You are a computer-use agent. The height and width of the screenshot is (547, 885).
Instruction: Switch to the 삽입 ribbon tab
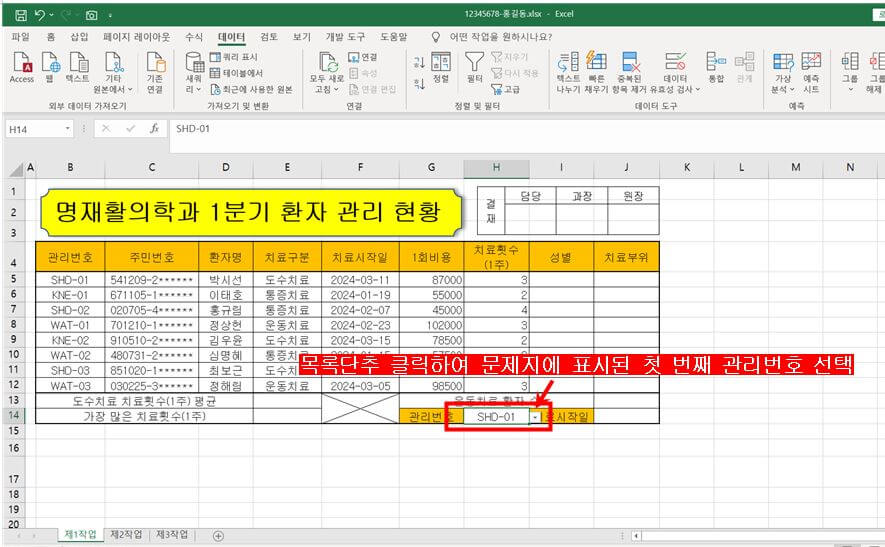click(x=79, y=37)
